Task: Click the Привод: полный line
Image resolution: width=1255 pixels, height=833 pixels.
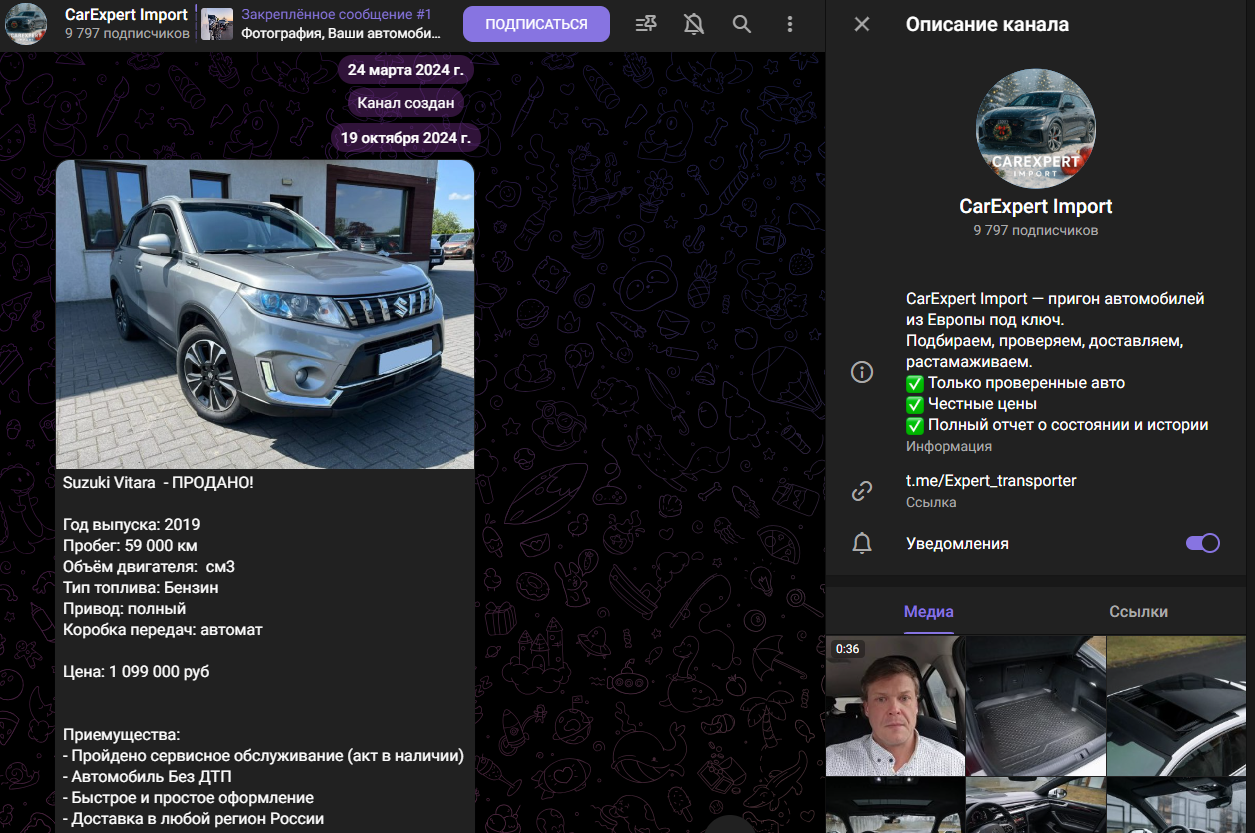Action: [x=124, y=608]
